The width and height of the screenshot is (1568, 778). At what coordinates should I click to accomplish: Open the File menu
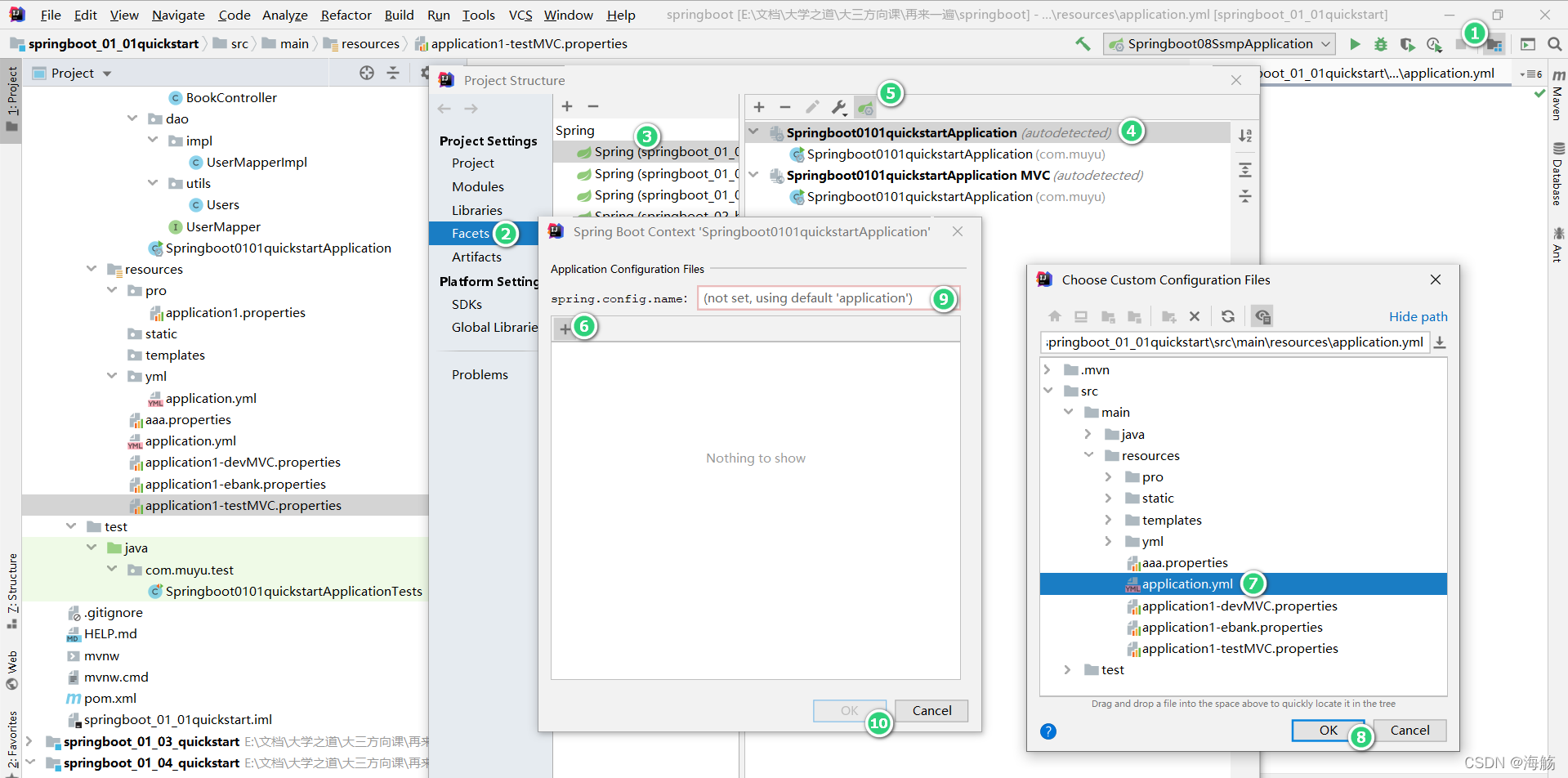point(51,15)
